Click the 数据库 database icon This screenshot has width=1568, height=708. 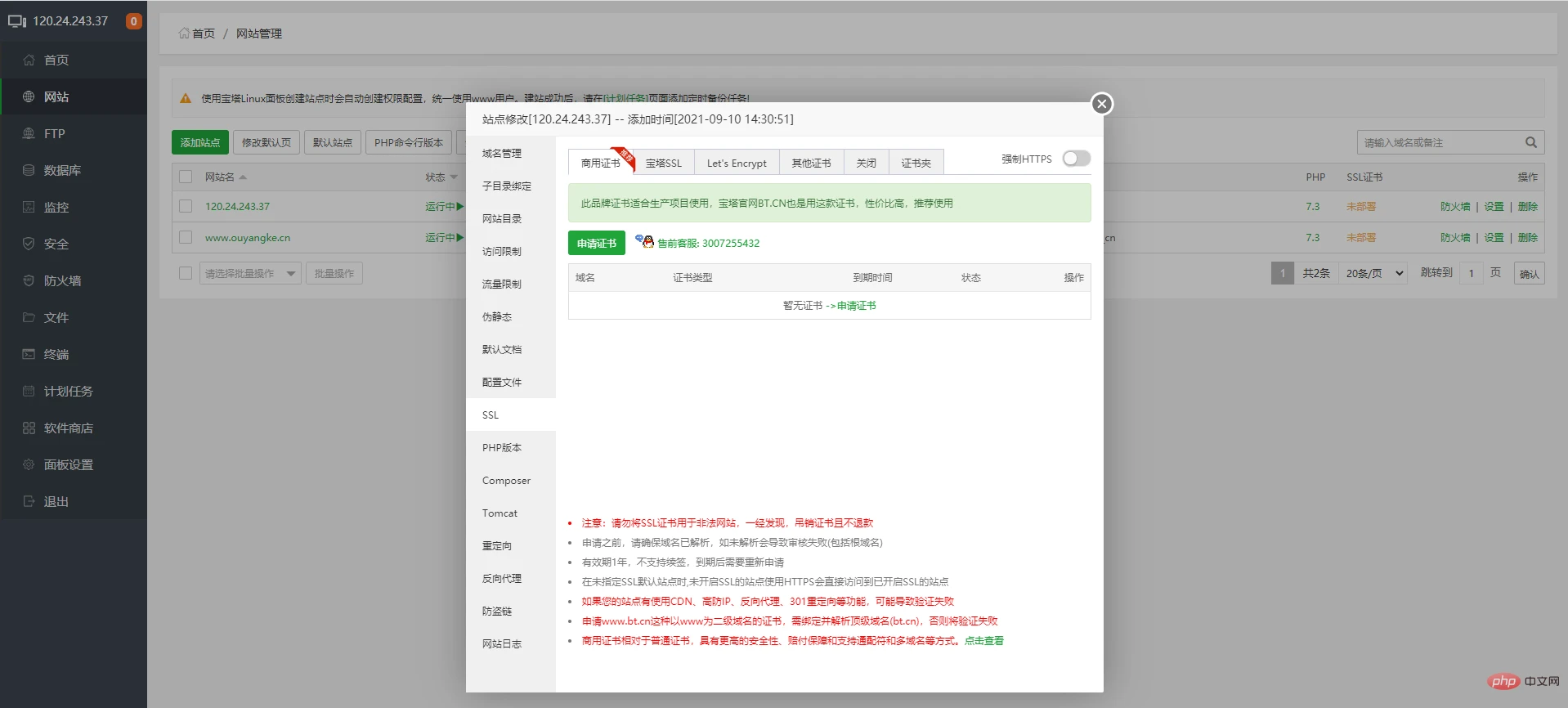(29, 170)
